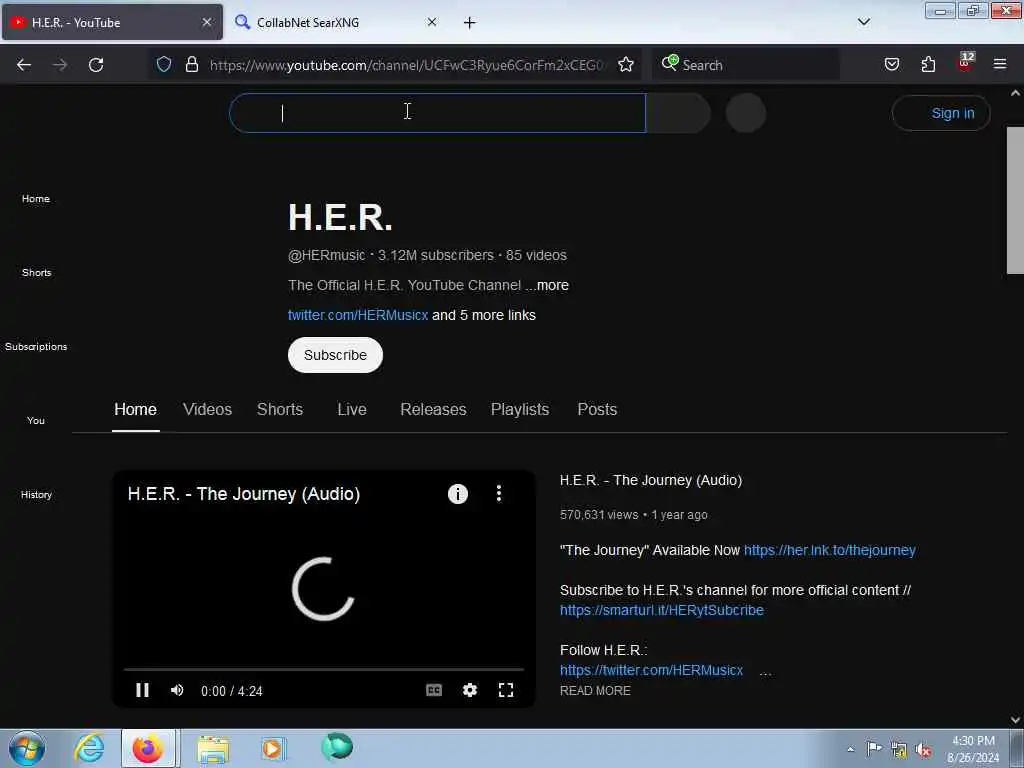
Task: Open the Firefox extensions puzzle icon
Action: click(928, 64)
